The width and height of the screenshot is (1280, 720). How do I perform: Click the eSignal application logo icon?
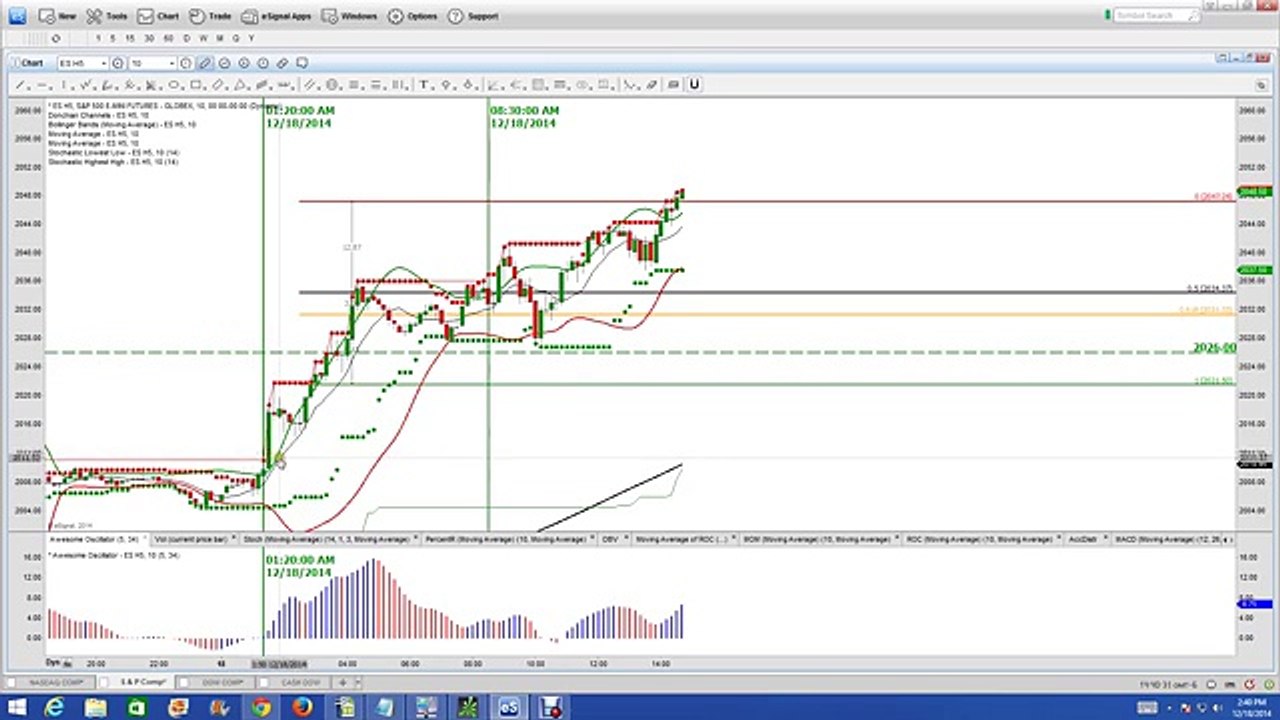click(x=16, y=15)
